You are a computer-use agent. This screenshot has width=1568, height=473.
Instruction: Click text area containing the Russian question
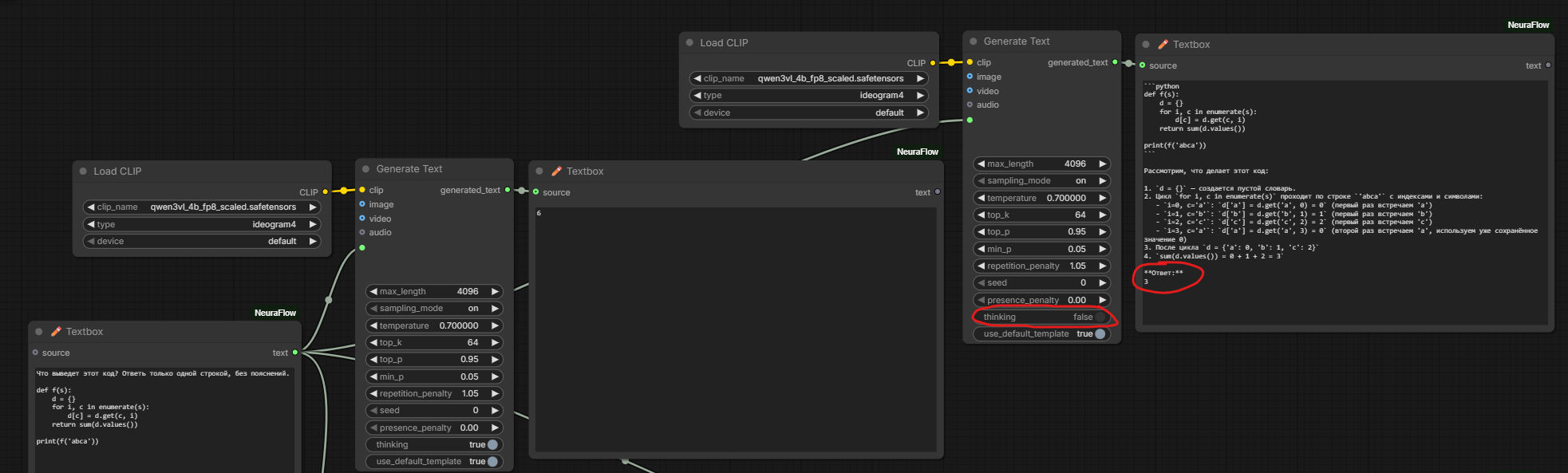pos(164,420)
